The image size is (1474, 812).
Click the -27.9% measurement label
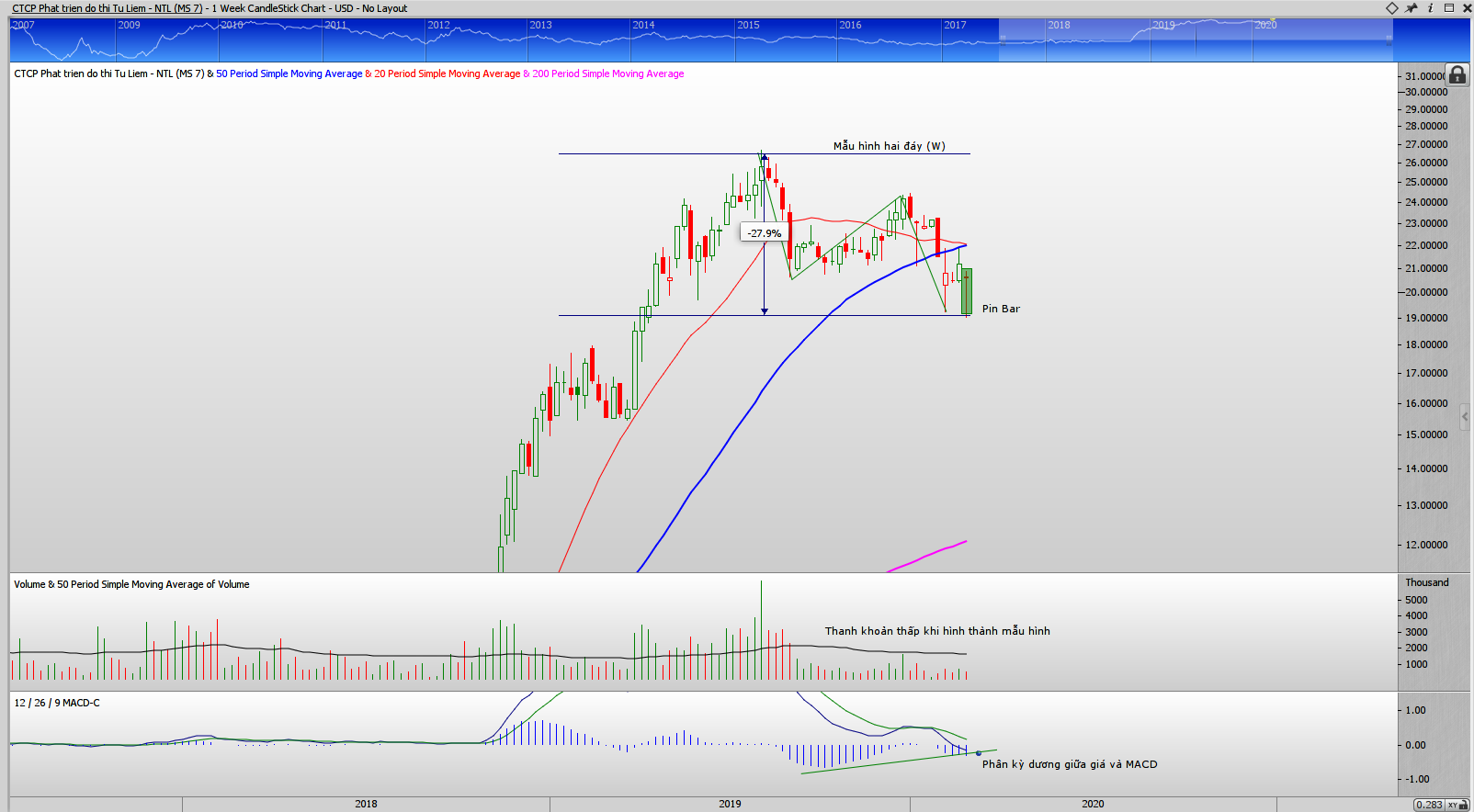pos(764,233)
